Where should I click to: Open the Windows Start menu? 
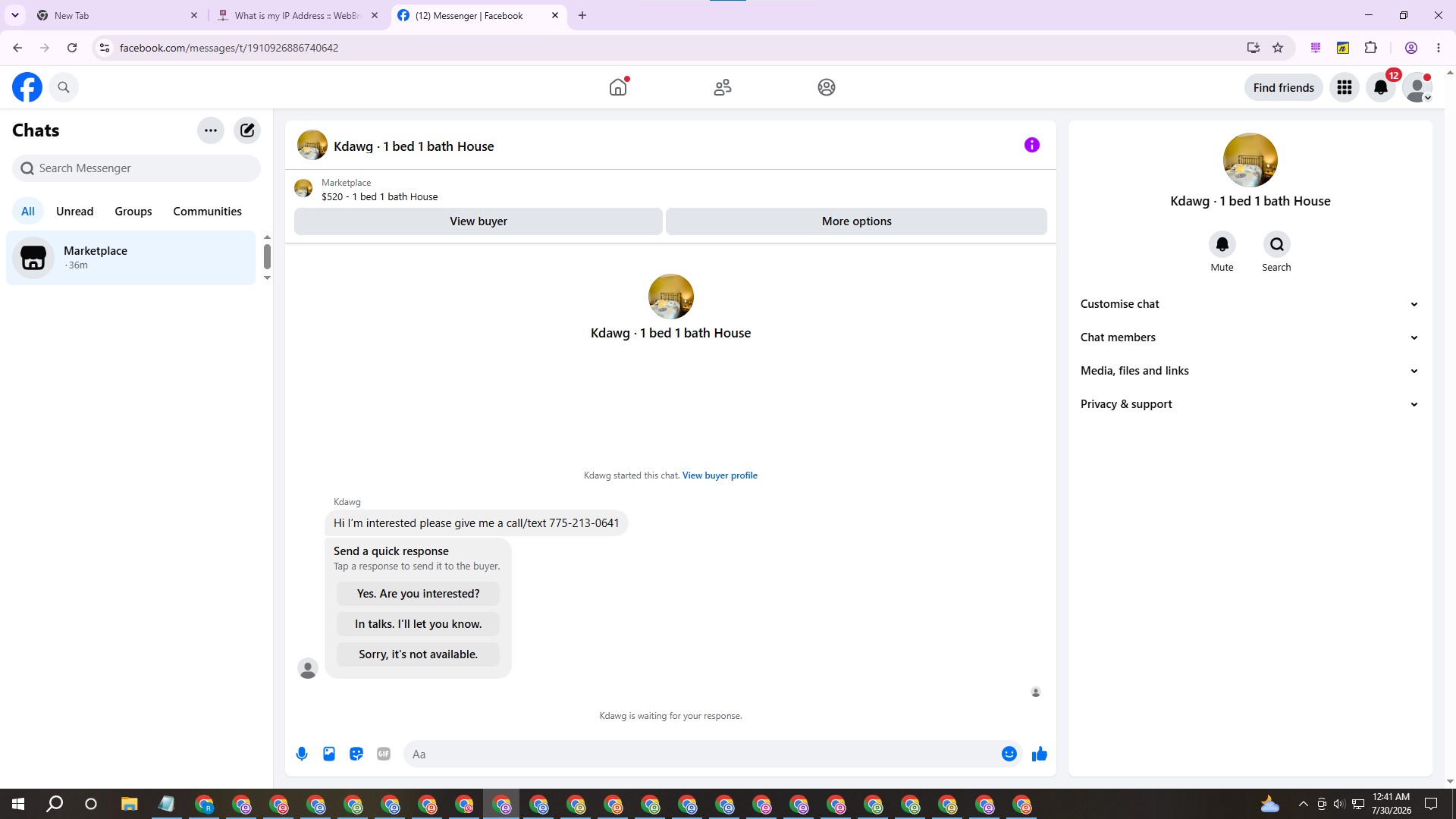pos(18,804)
